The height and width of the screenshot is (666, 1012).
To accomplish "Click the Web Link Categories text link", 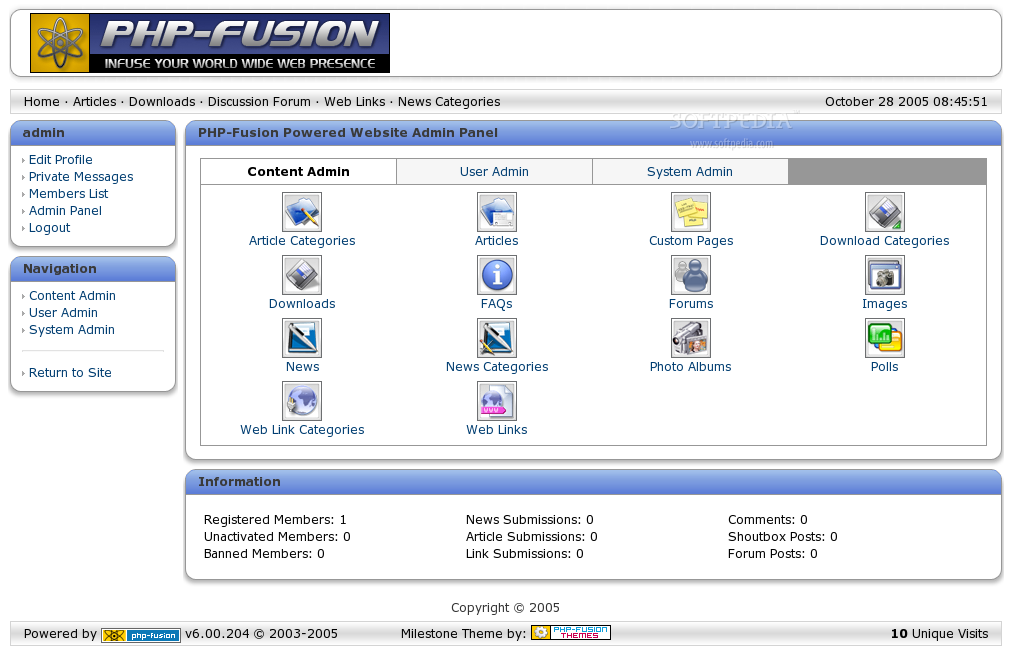I will point(302,430).
